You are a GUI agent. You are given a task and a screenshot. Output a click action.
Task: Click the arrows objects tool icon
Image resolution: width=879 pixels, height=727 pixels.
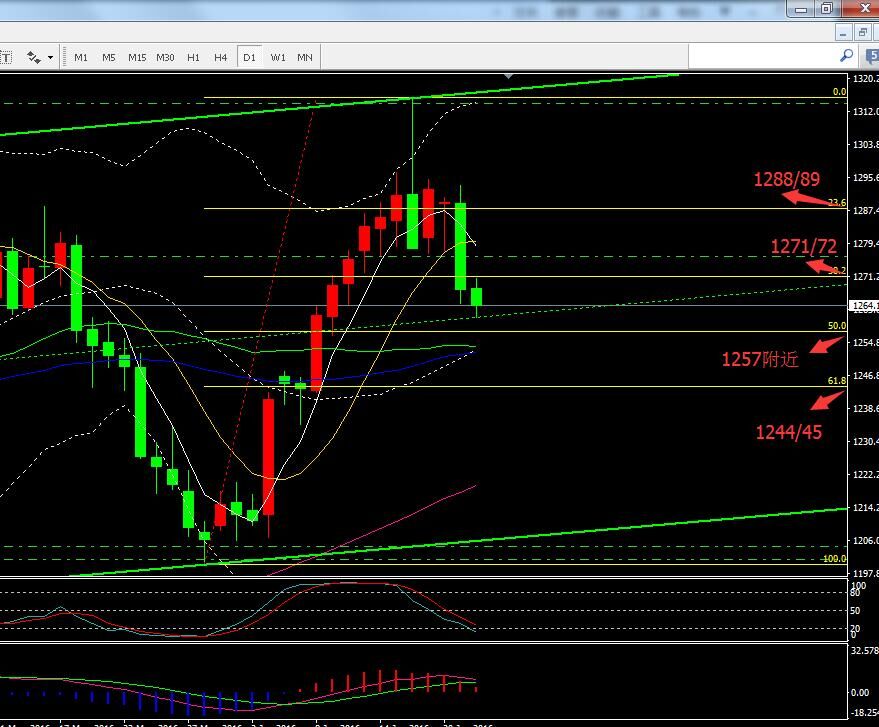pyautogui.click(x=34, y=57)
